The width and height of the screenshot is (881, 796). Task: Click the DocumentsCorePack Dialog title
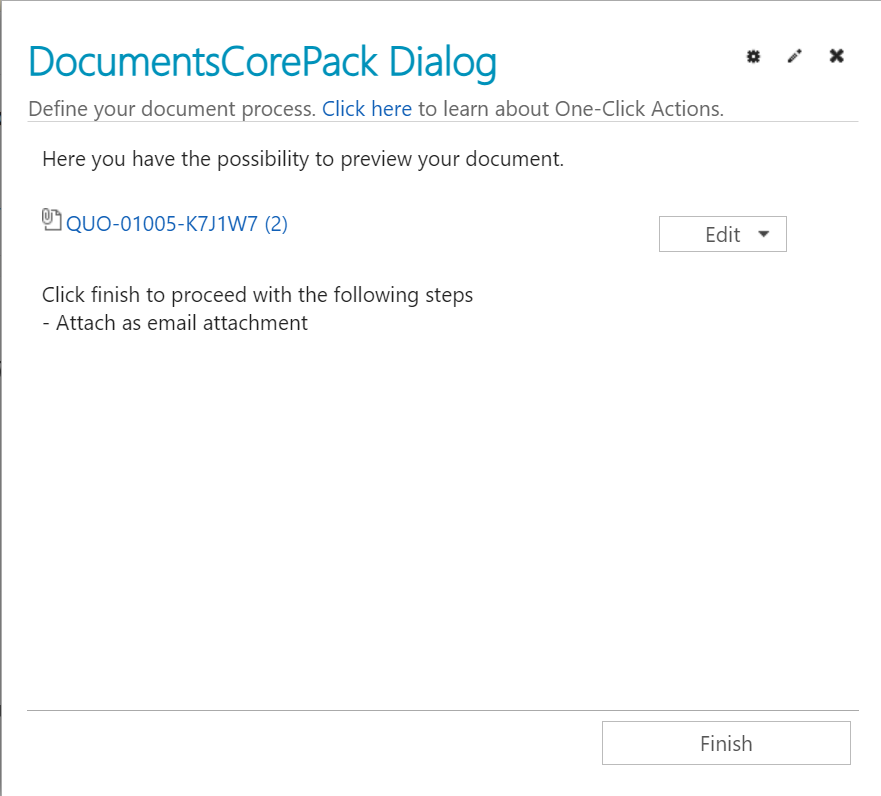click(x=262, y=63)
